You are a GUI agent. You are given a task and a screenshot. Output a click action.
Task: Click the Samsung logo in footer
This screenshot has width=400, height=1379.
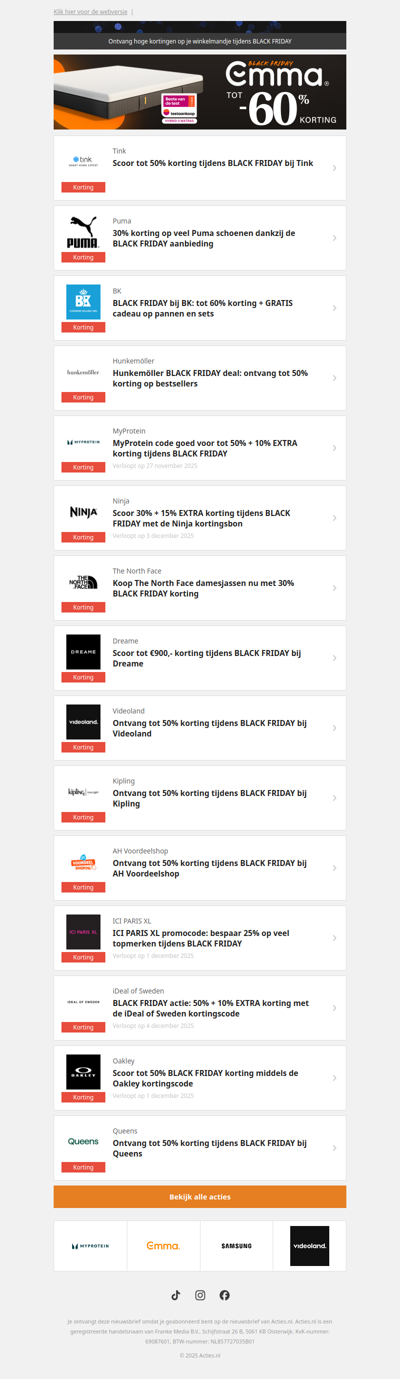tap(237, 1246)
